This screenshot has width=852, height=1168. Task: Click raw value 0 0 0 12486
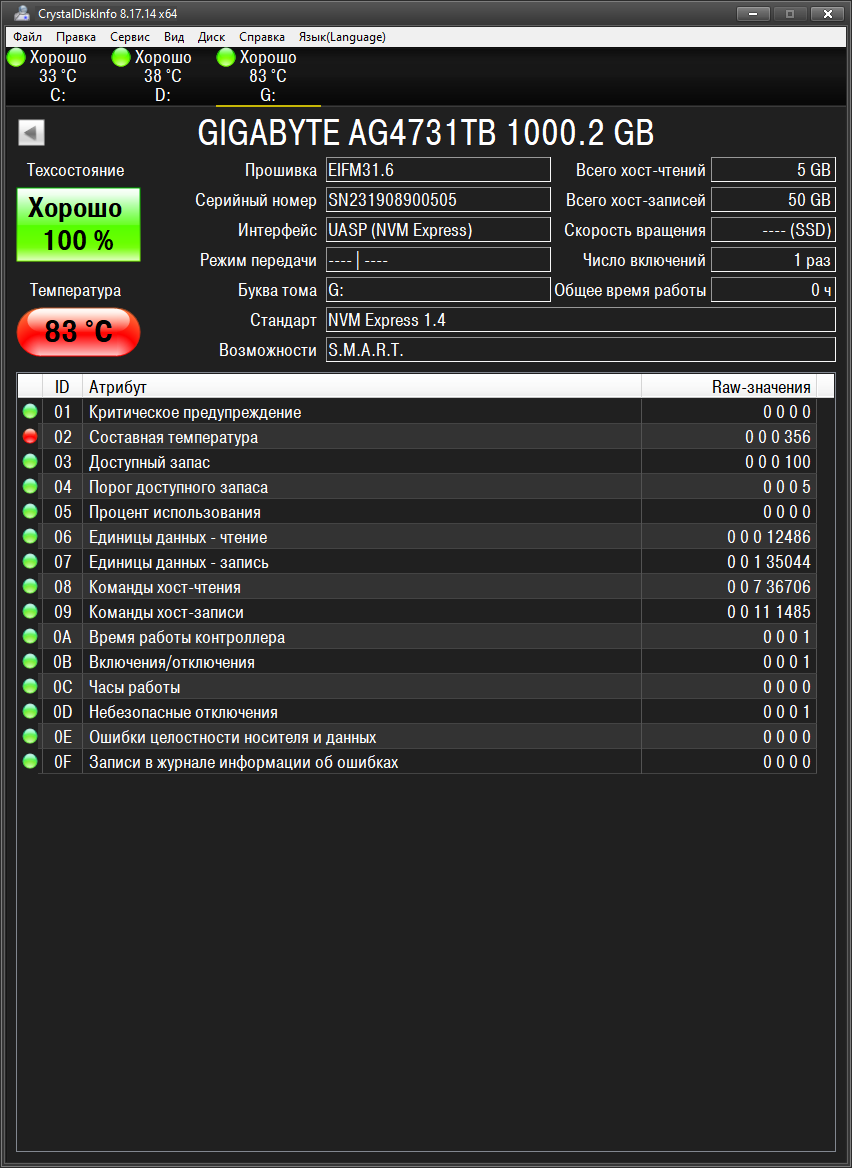(769, 537)
